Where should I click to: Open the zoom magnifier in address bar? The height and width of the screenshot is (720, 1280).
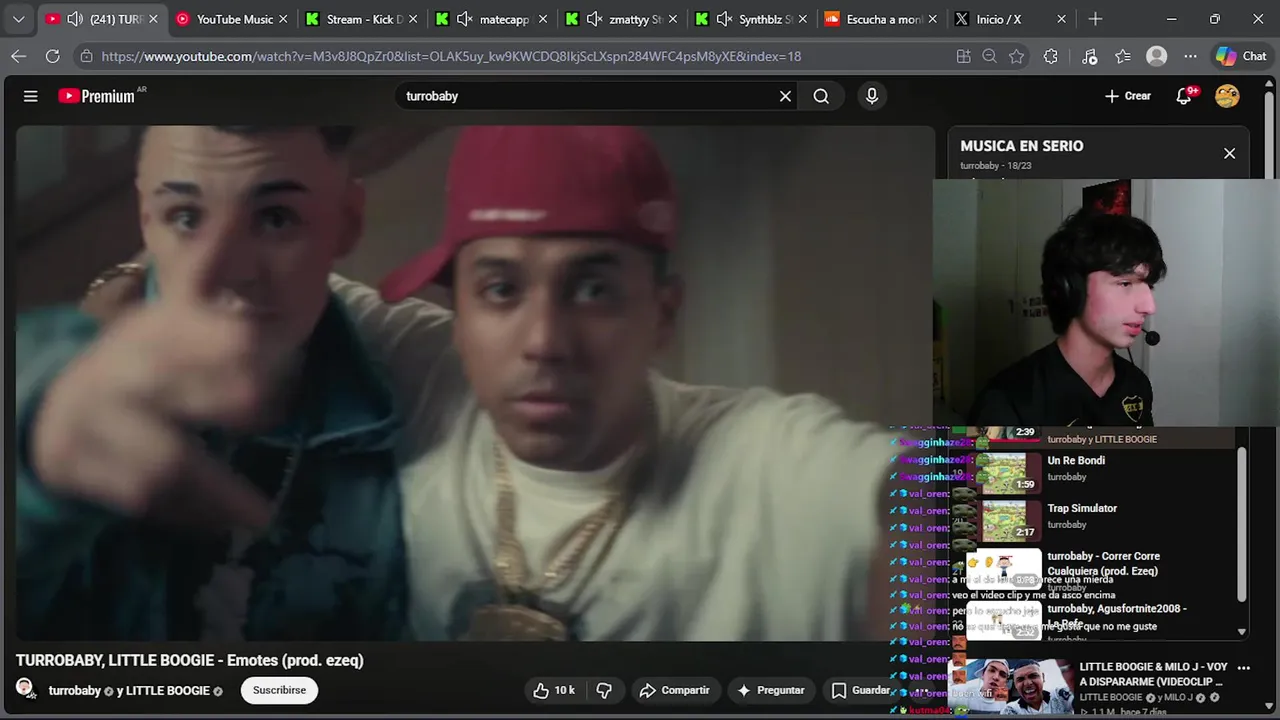pos(990,57)
